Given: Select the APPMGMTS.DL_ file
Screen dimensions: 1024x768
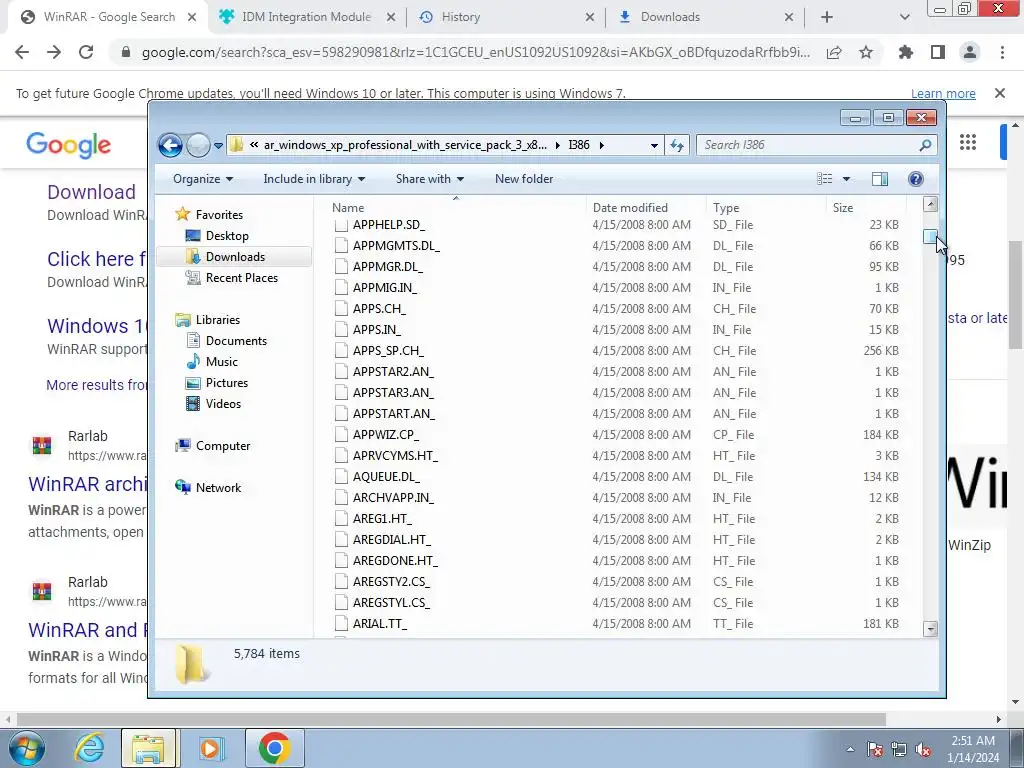Looking at the screenshot, I should 396,246.
